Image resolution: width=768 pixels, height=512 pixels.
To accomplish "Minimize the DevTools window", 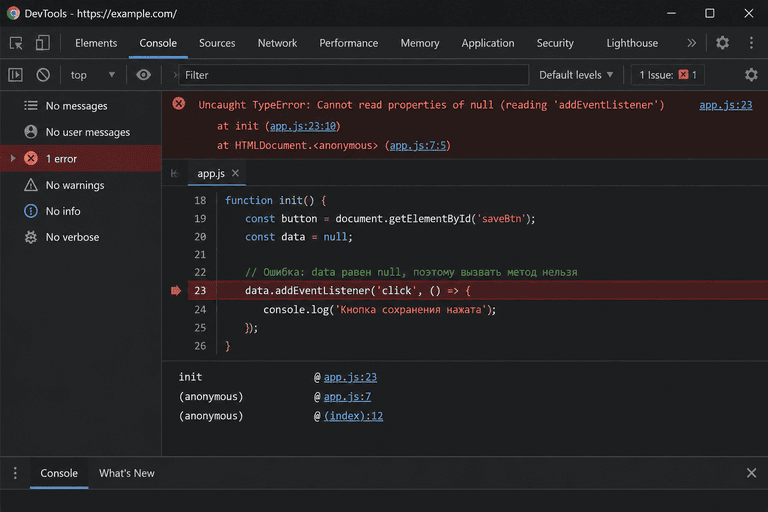I will [672, 13].
